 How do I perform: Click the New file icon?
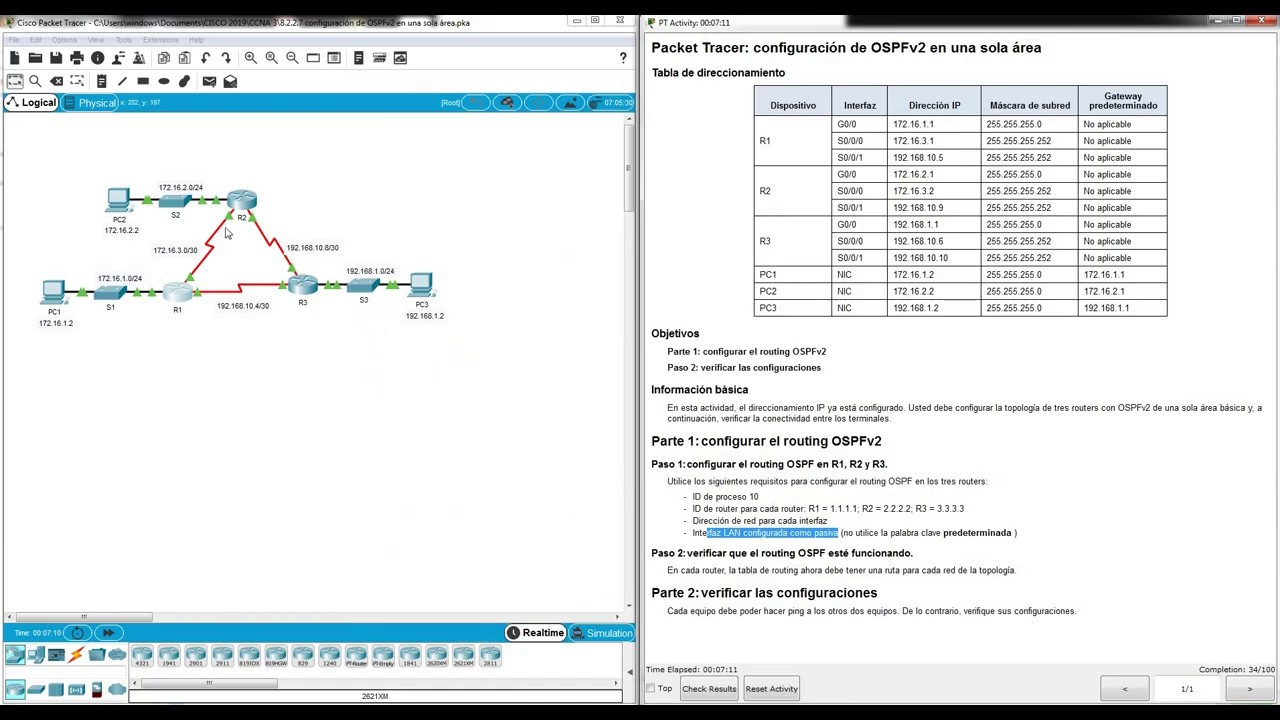pyautogui.click(x=14, y=58)
